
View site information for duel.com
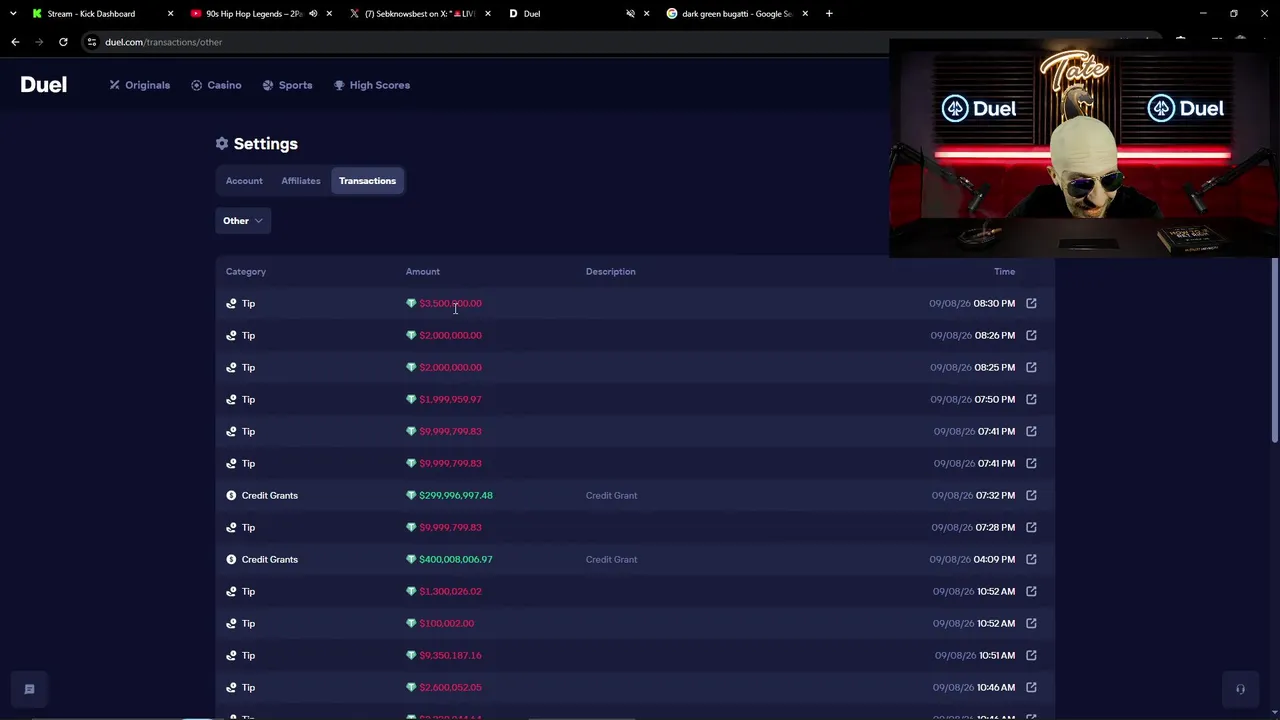[x=92, y=42]
